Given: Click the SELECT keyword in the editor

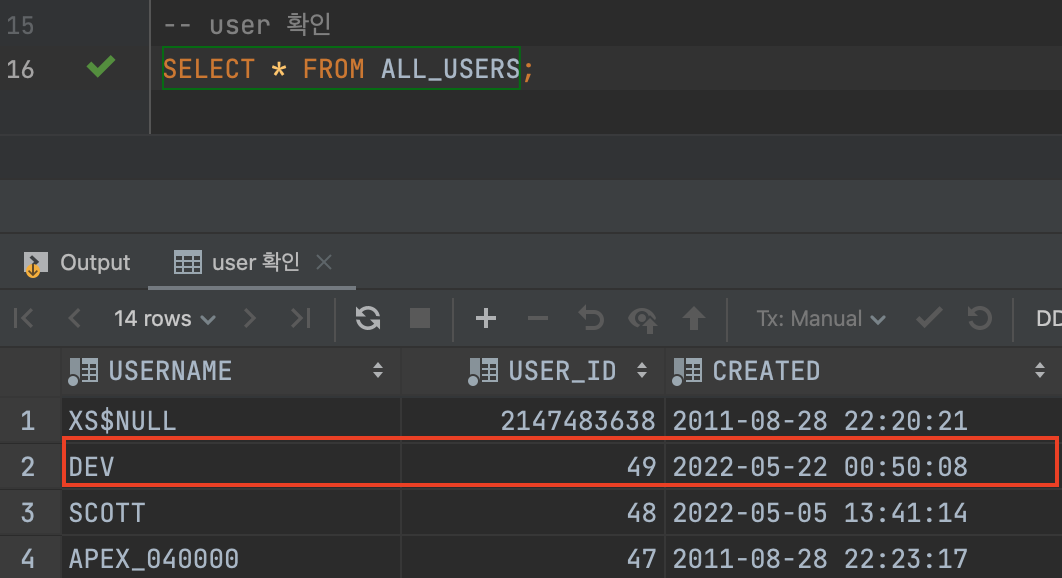Looking at the screenshot, I should pos(209,69).
